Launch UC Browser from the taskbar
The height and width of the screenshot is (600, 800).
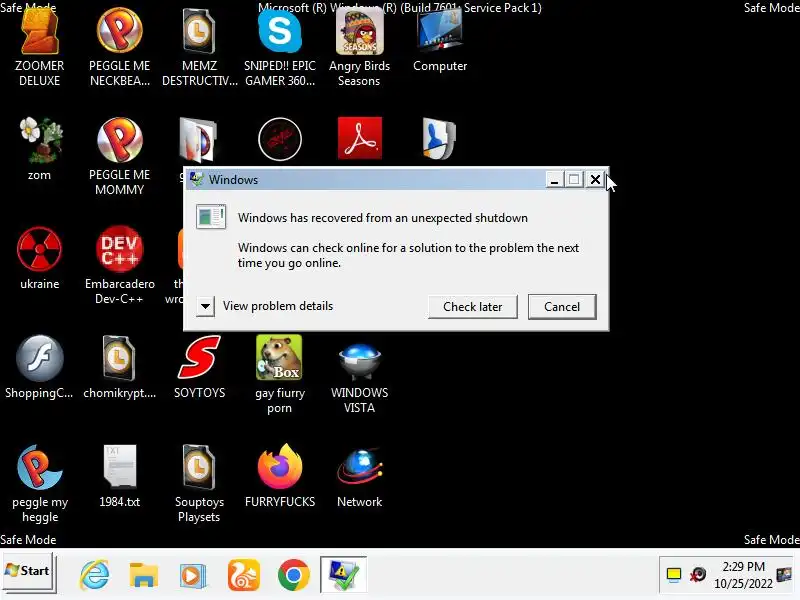click(244, 575)
